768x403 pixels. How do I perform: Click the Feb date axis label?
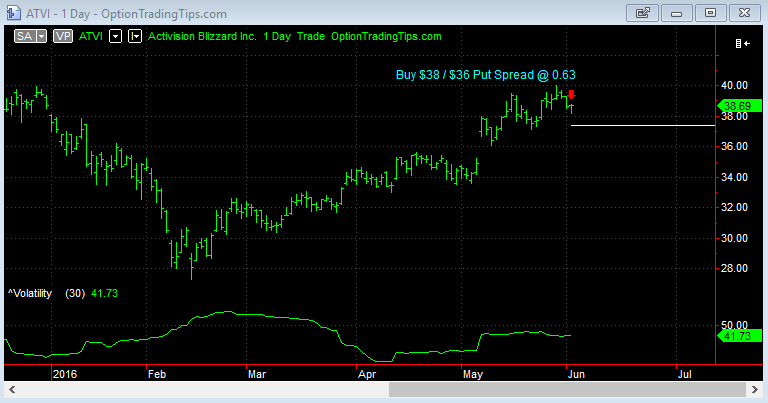[x=157, y=375]
